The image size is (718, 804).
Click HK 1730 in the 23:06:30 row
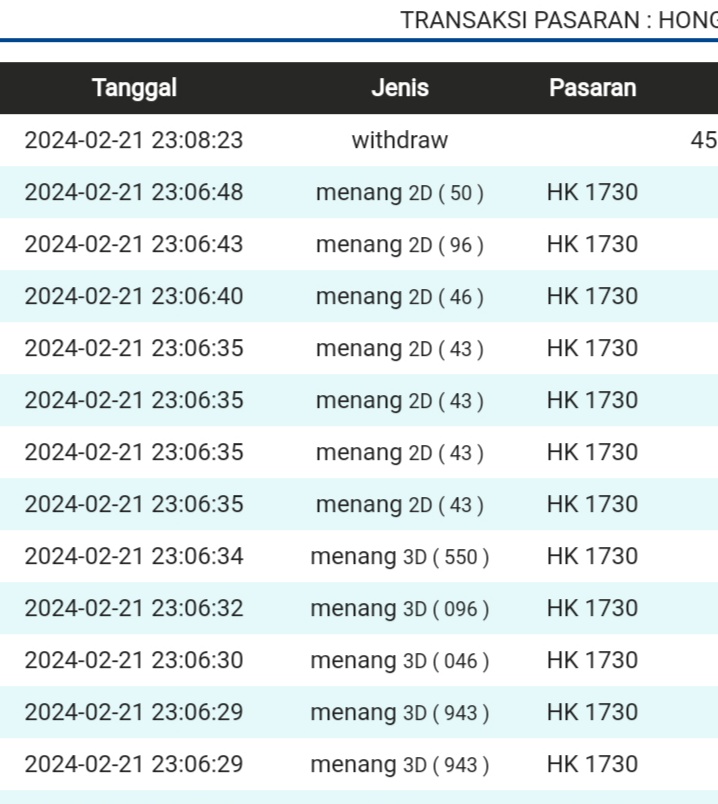tap(592, 660)
